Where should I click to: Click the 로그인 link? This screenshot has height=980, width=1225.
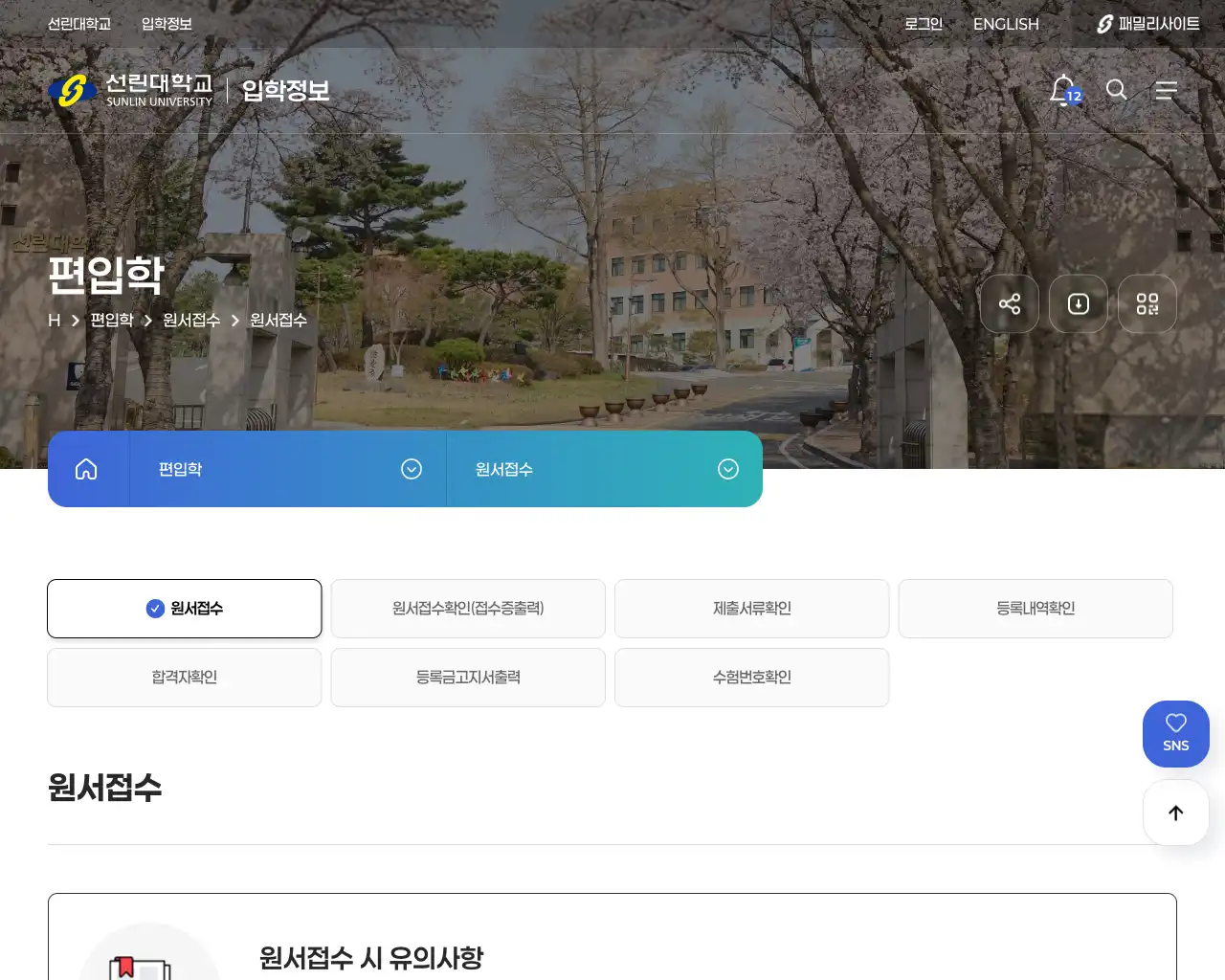[x=924, y=24]
